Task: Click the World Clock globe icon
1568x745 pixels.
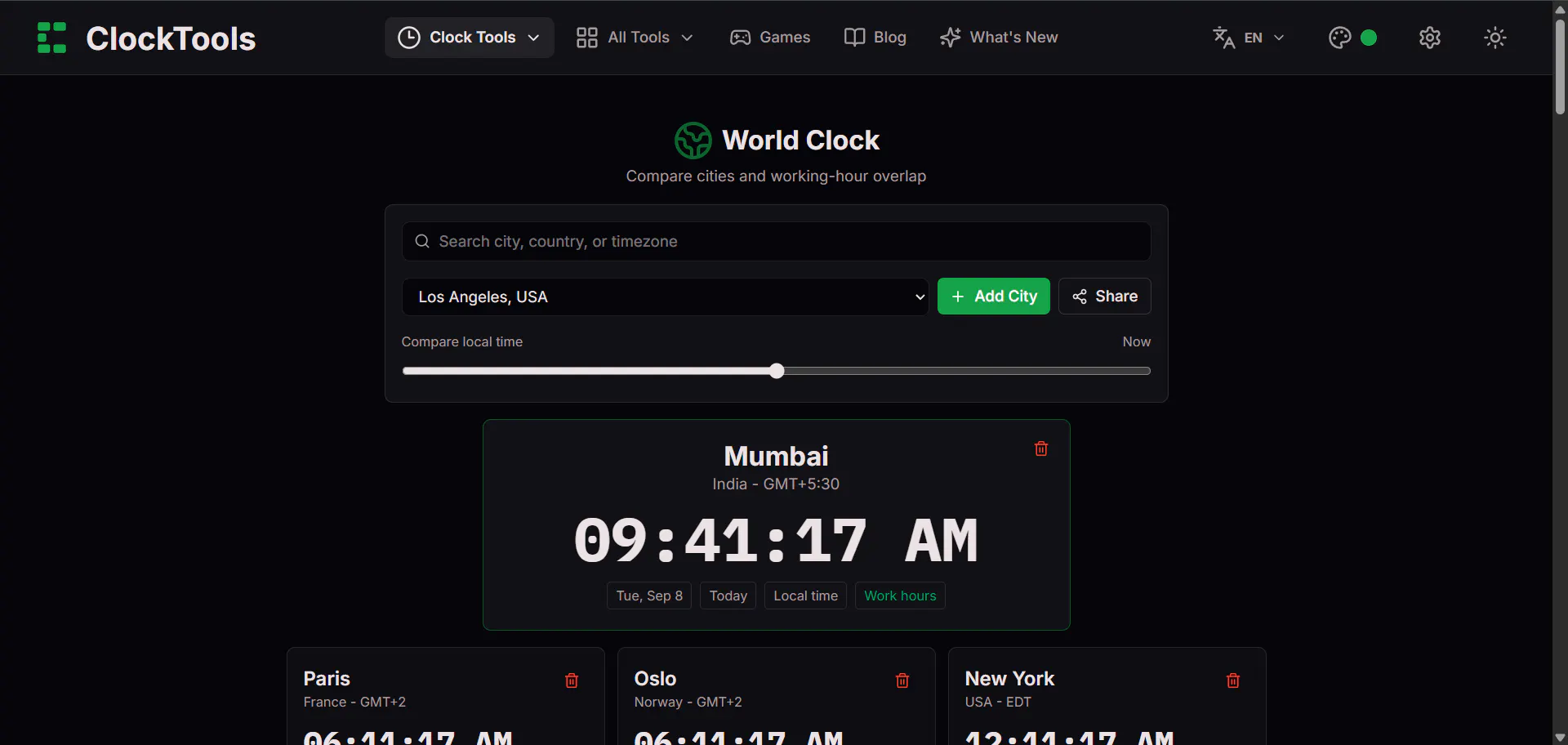Action: point(693,141)
